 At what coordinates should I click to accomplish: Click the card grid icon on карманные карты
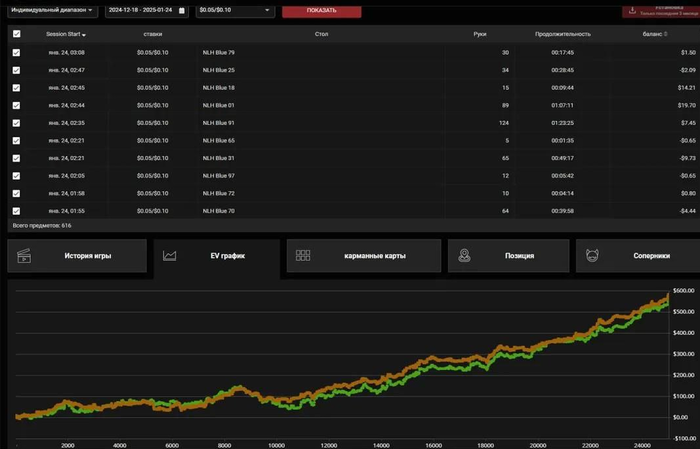pyautogui.click(x=303, y=255)
